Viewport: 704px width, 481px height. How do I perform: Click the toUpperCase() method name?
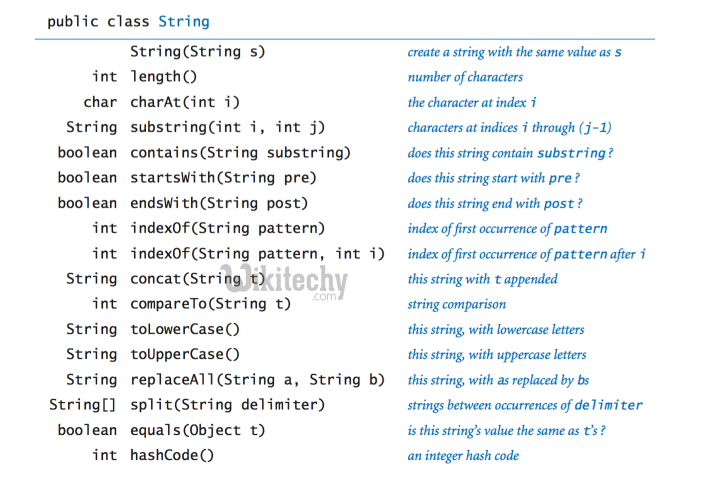pyautogui.click(x=185, y=354)
